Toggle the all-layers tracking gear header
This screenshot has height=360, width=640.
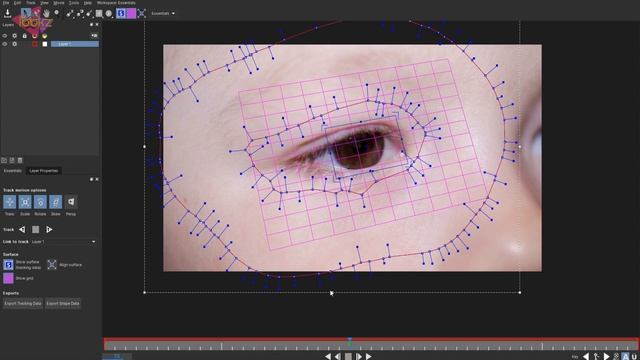(x=15, y=36)
